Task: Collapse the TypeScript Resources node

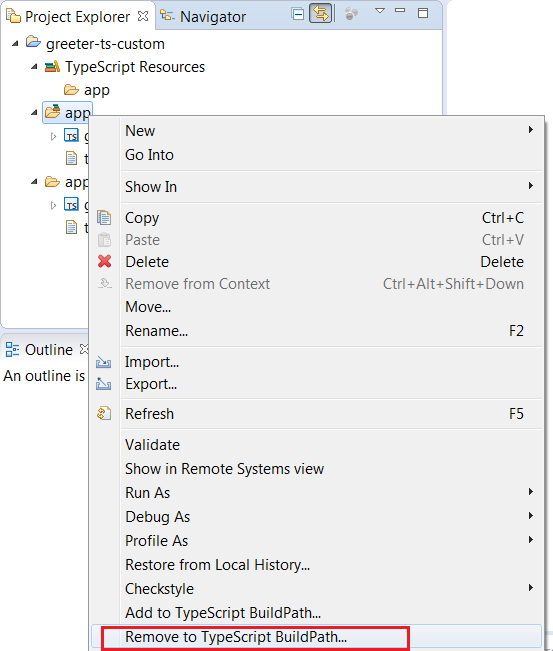Action: click(x=34, y=66)
